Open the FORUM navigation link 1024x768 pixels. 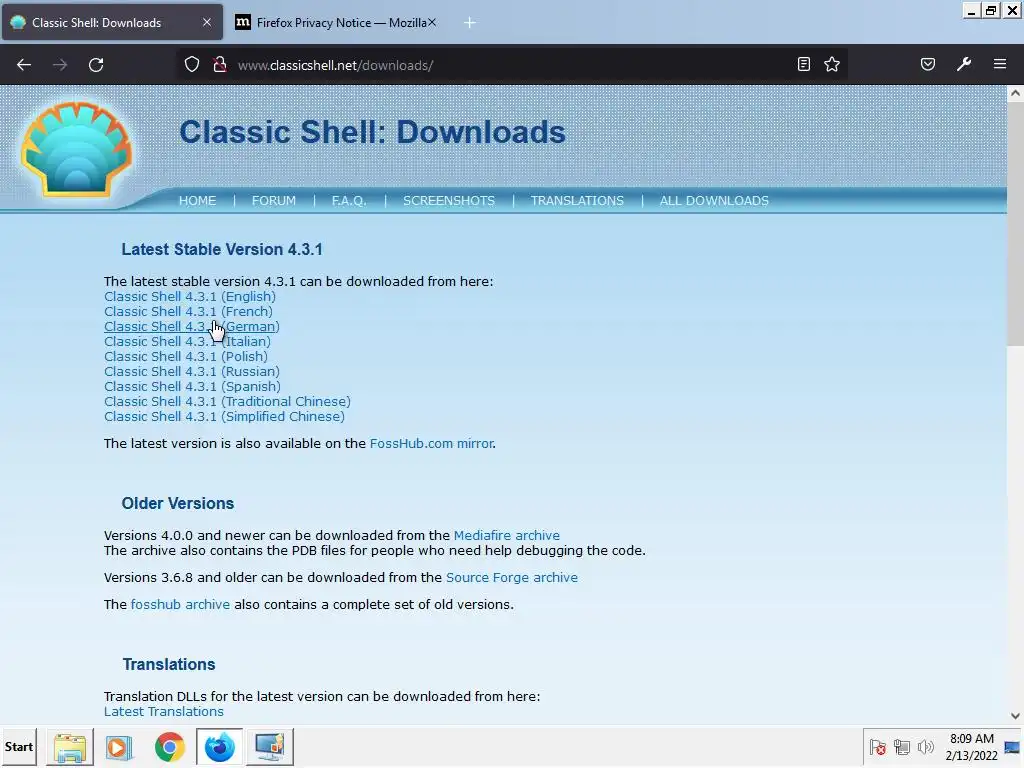tap(274, 200)
